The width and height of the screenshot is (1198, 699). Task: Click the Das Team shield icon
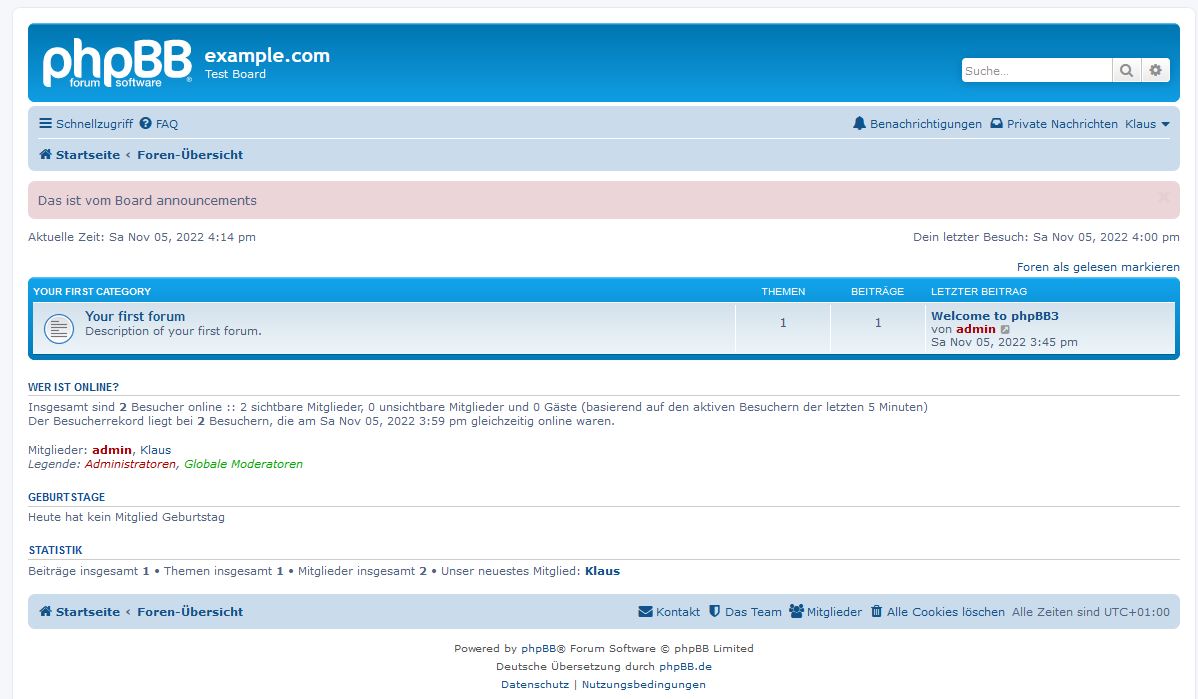715,611
